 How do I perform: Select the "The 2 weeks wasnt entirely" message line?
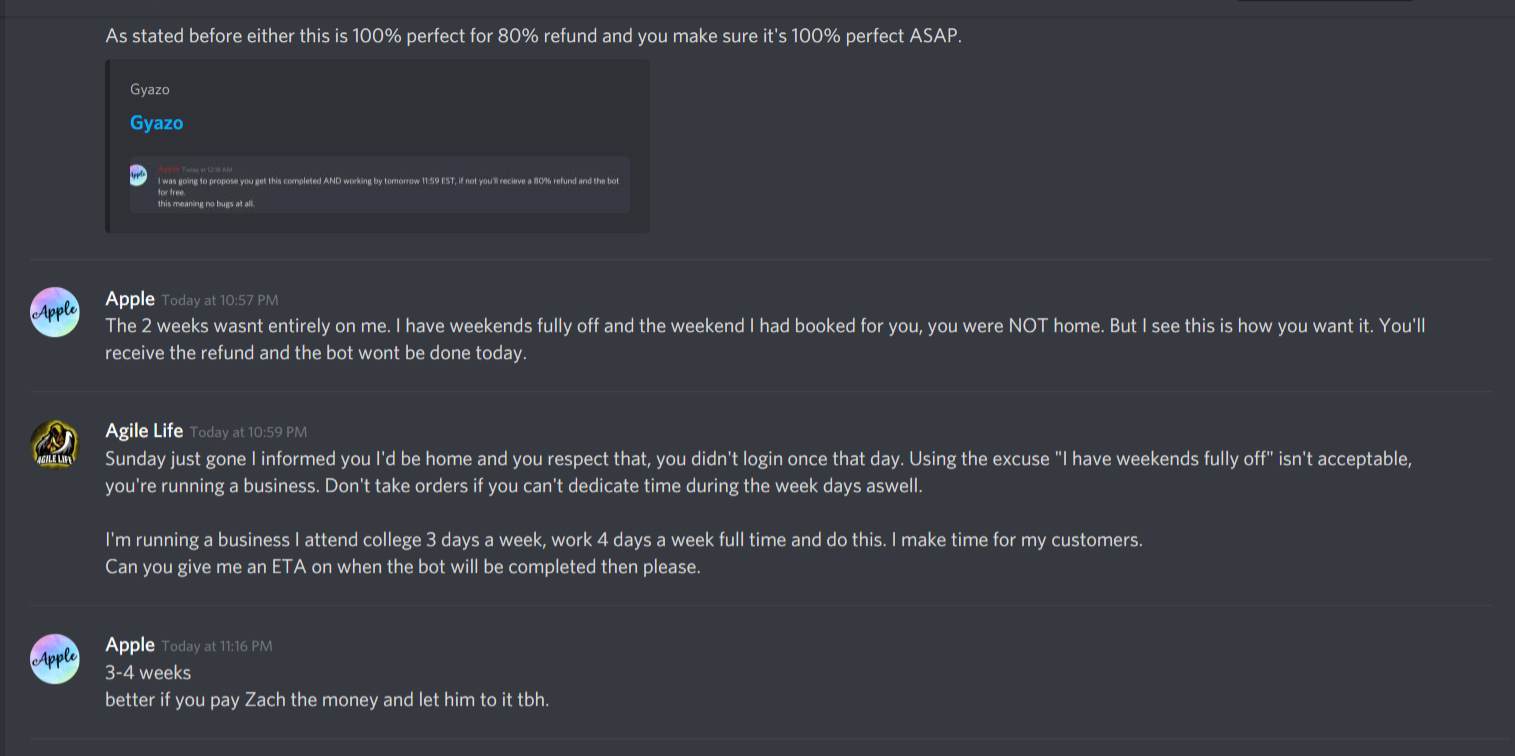[x=764, y=326]
